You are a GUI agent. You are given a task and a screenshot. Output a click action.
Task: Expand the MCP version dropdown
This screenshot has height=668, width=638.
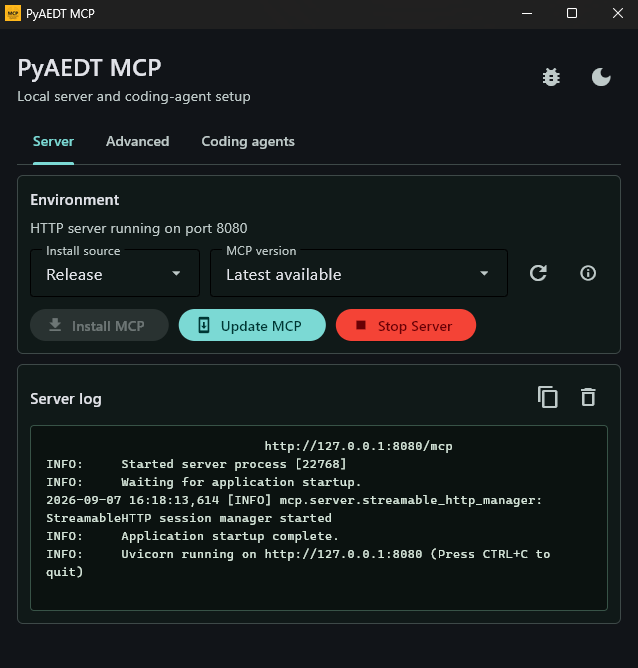(x=359, y=274)
